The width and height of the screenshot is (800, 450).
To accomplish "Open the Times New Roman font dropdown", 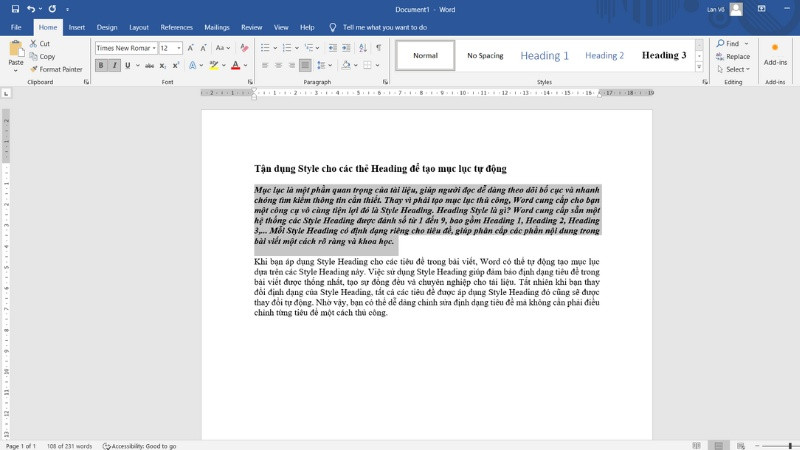I will click(152, 48).
